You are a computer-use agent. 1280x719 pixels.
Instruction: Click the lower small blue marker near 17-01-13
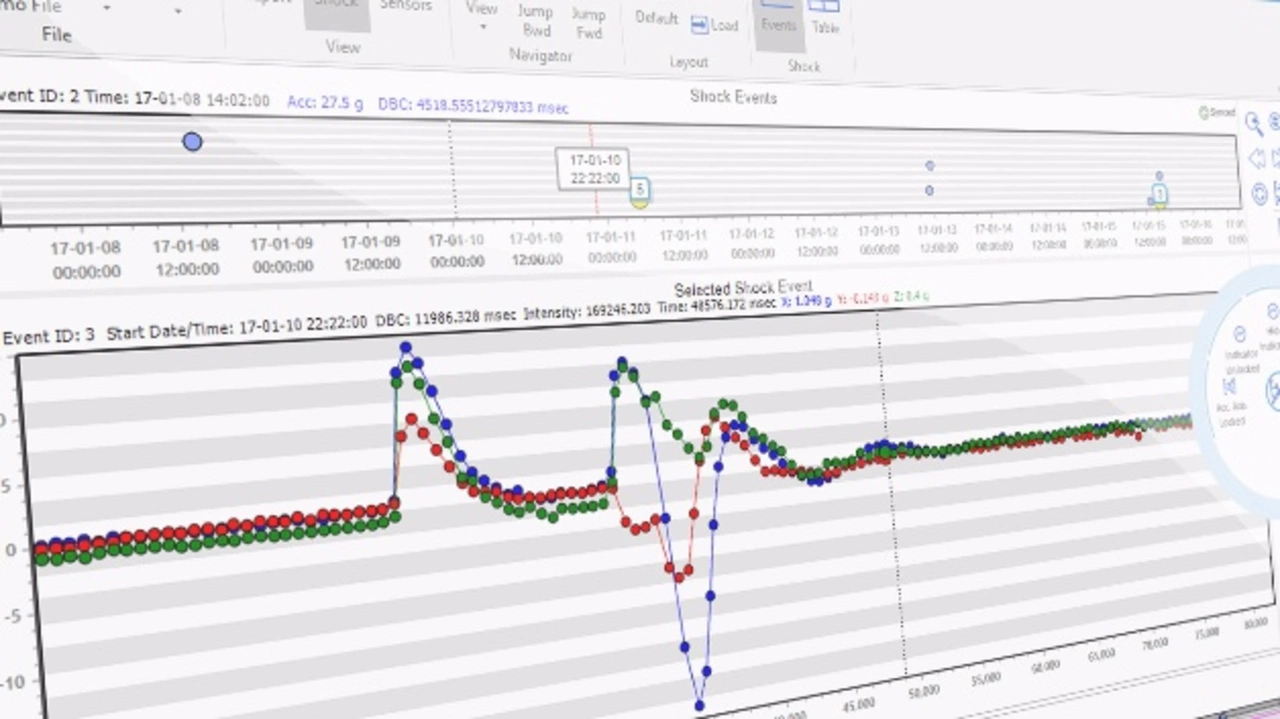930,190
